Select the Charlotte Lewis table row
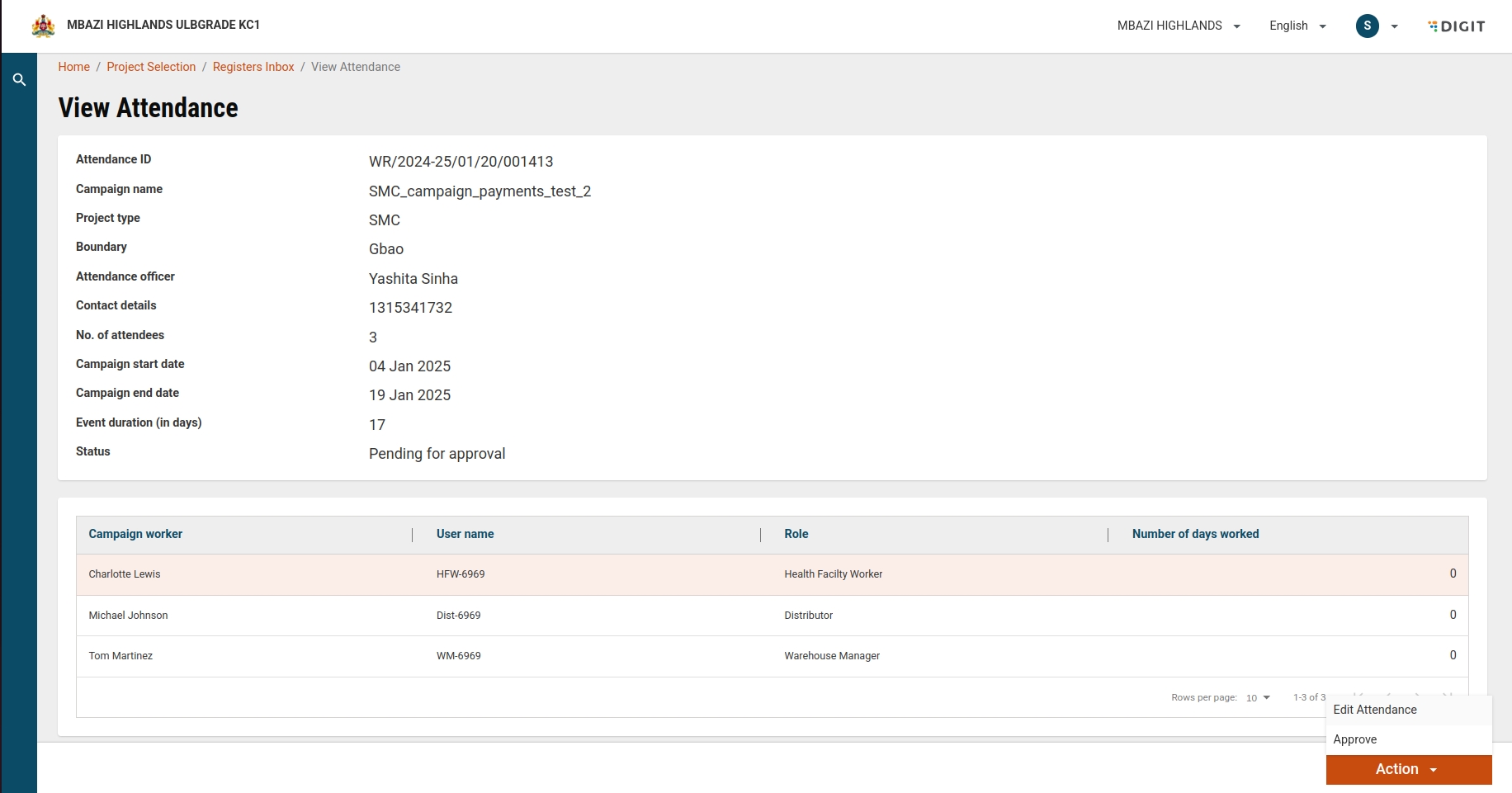The width and height of the screenshot is (1512, 793). click(125, 574)
